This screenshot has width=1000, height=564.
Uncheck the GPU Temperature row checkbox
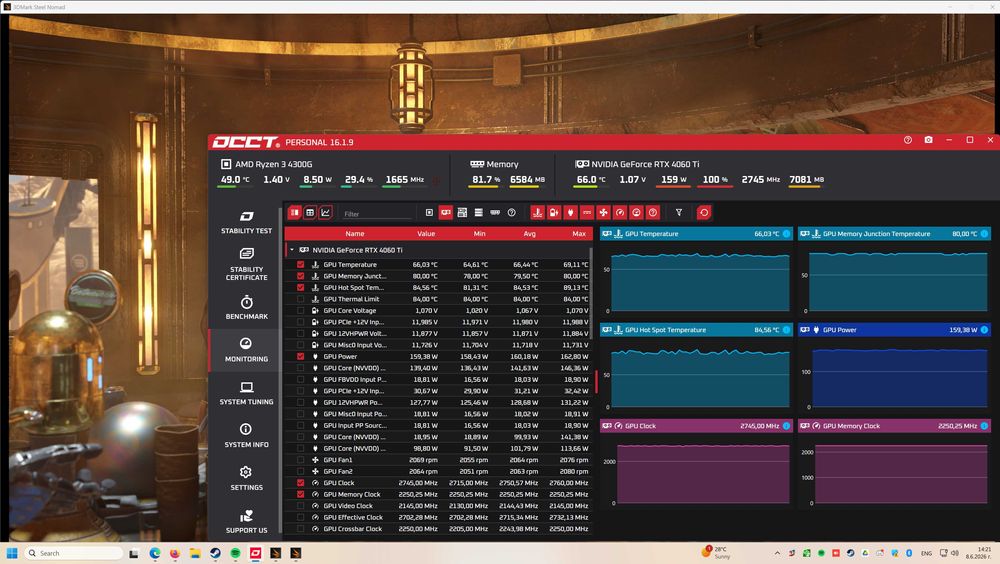point(300,264)
